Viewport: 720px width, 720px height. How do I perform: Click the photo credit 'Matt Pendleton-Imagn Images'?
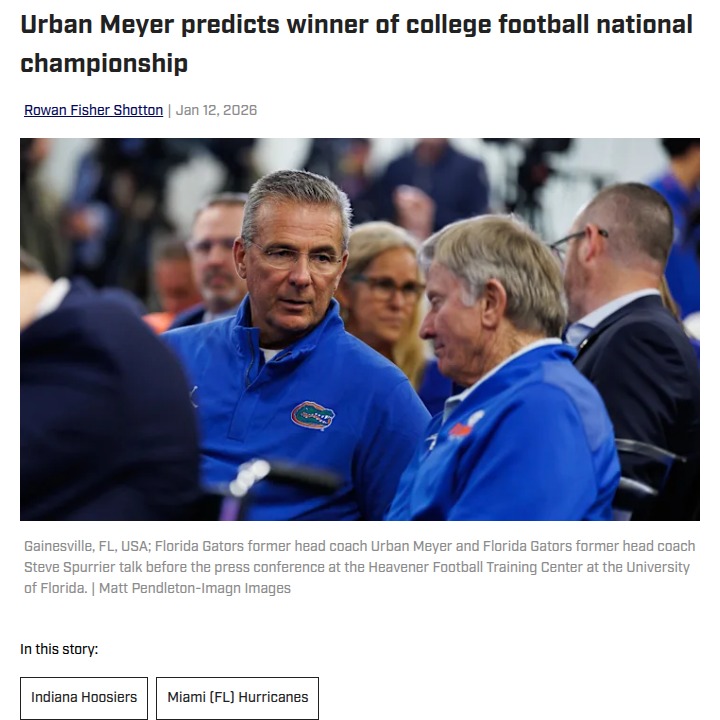(x=195, y=588)
